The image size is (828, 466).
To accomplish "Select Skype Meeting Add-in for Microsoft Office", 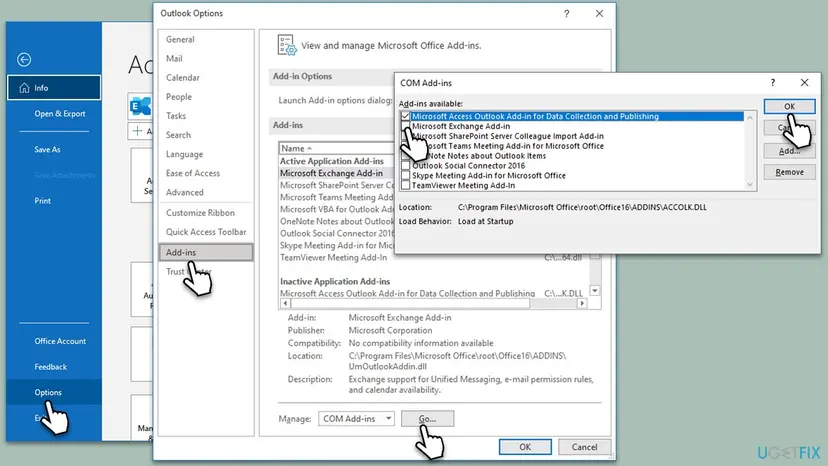I will click(x=488, y=175).
